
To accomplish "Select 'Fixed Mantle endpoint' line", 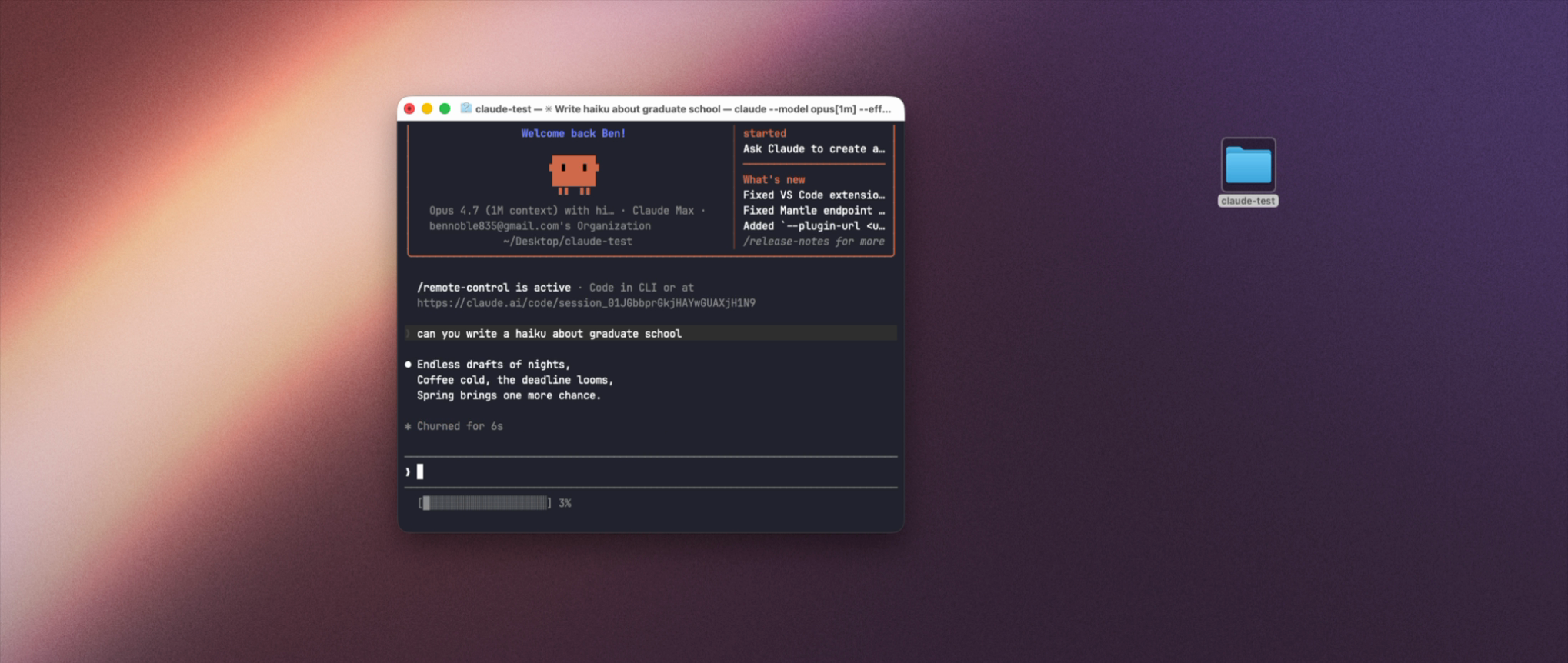I will coord(814,211).
